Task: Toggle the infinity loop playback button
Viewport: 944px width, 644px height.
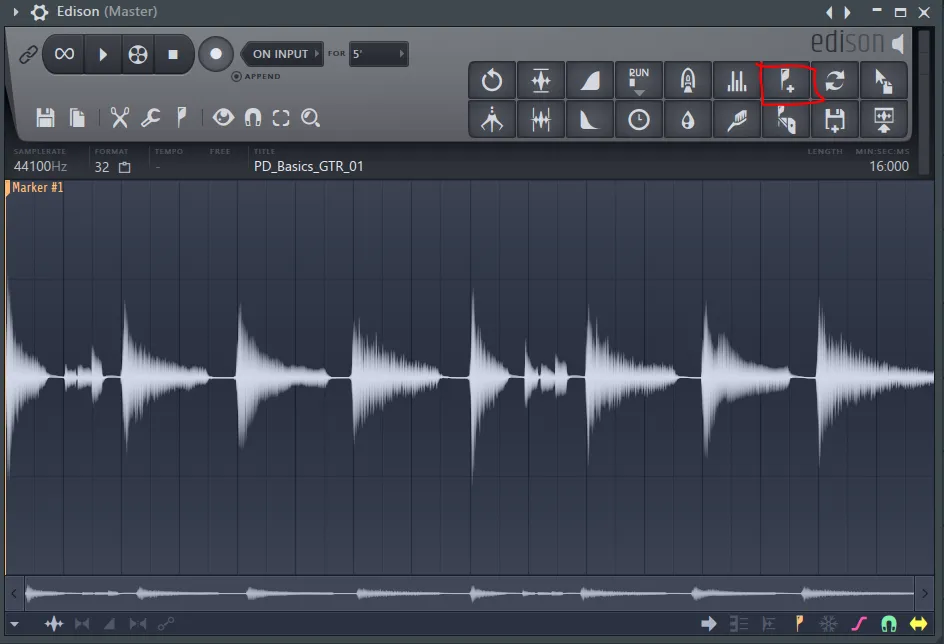Action: click(64, 54)
